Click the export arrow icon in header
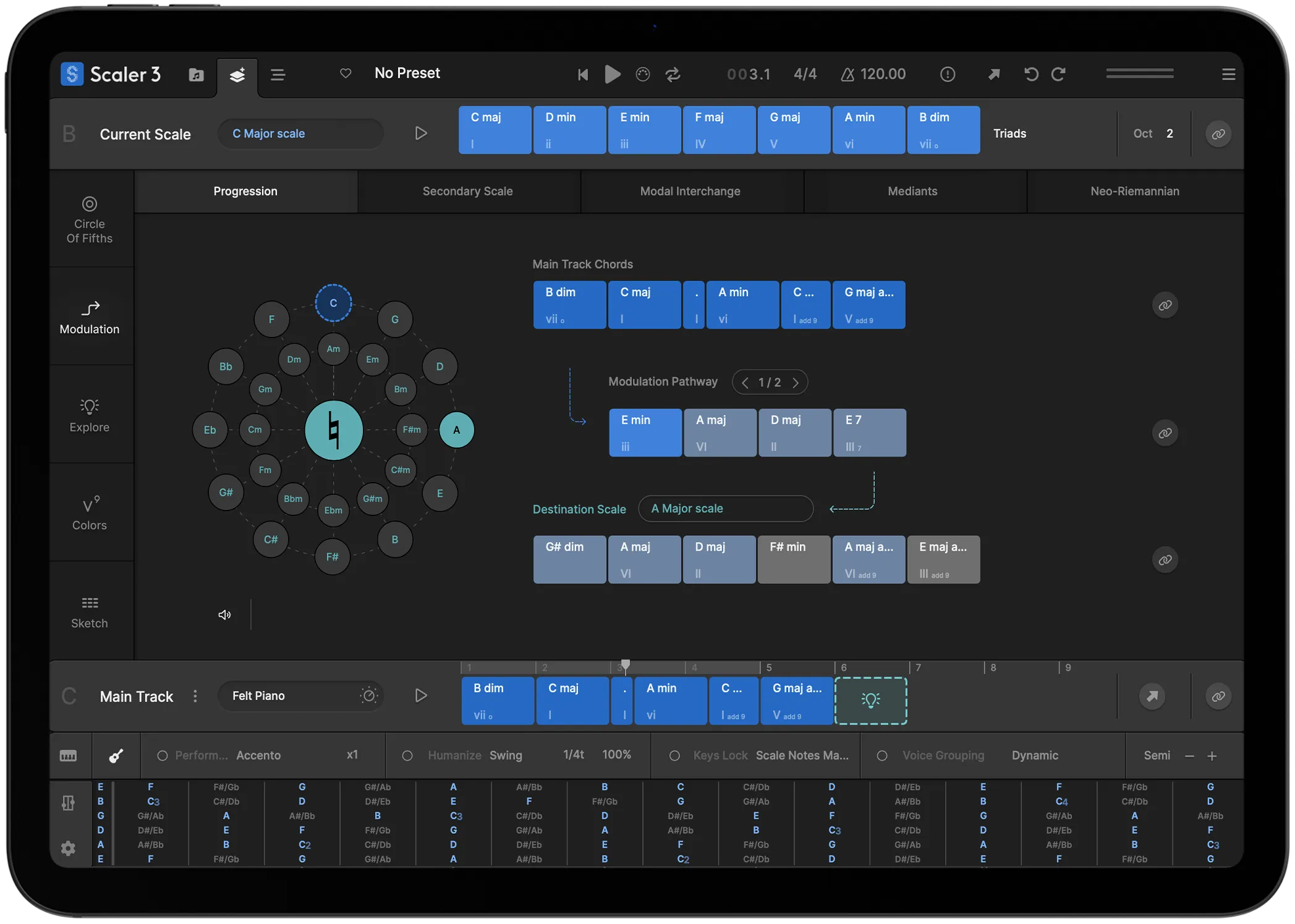Screen dimensions: 1295x924 [993, 75]
